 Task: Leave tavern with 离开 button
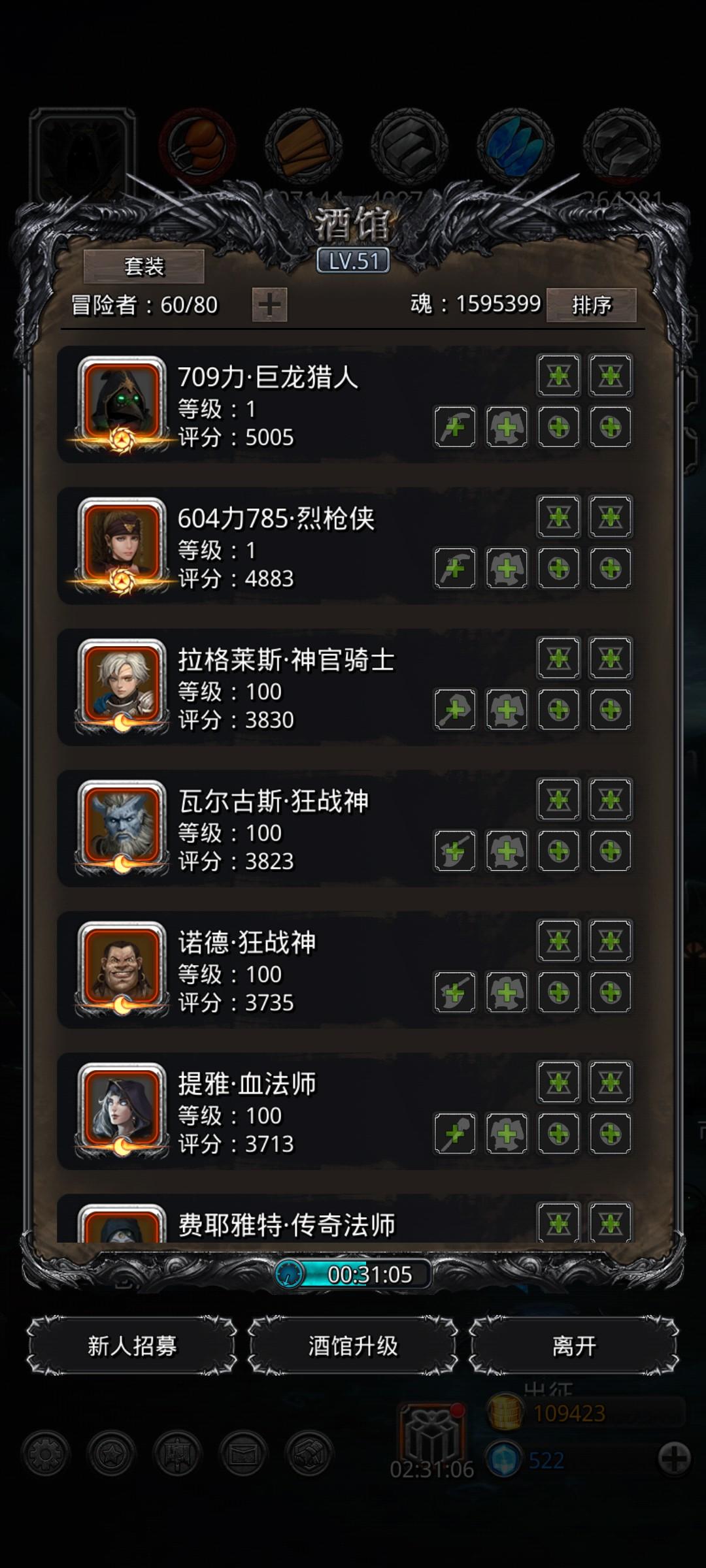(x=574, y=1346)
